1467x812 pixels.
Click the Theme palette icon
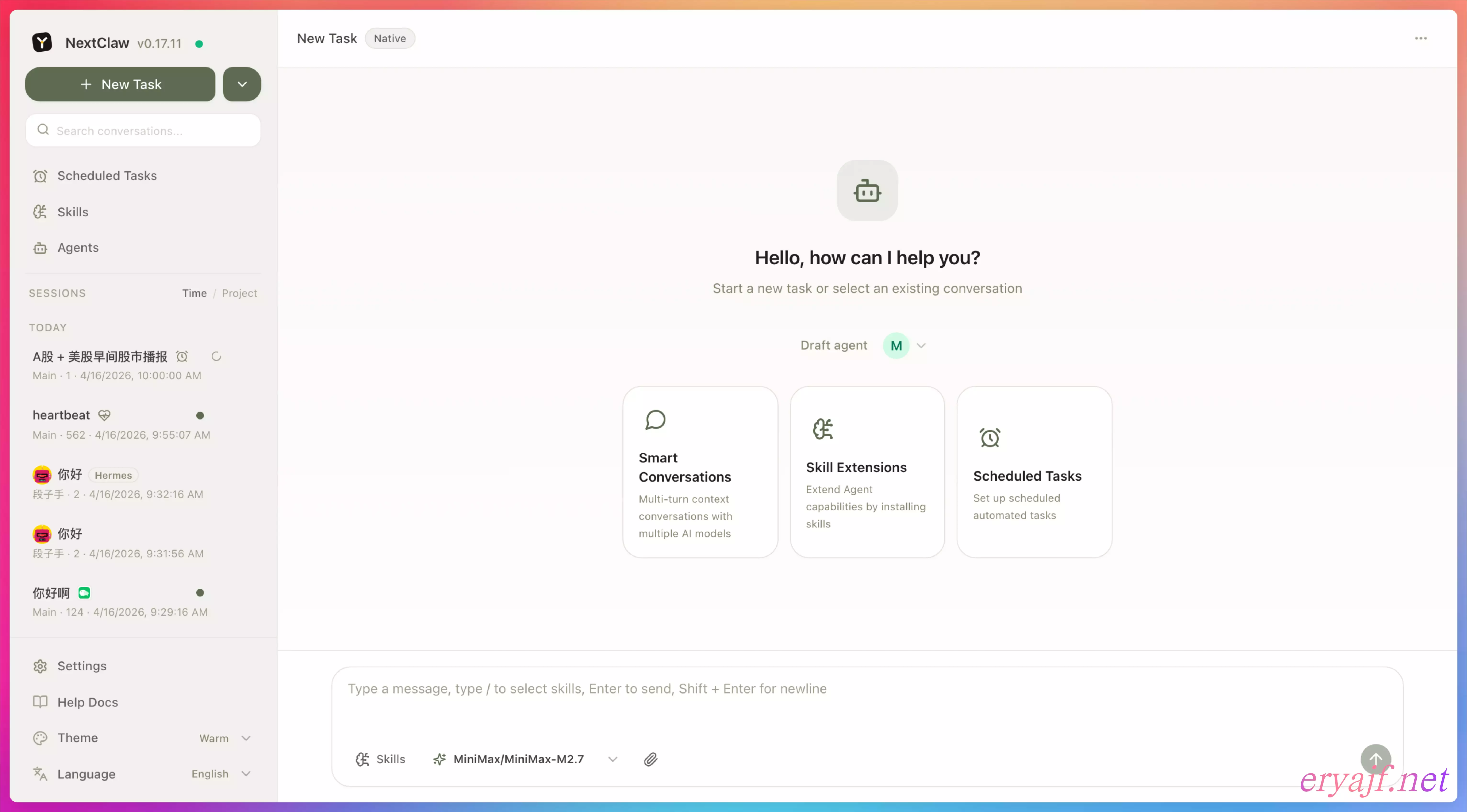(40, 738)
